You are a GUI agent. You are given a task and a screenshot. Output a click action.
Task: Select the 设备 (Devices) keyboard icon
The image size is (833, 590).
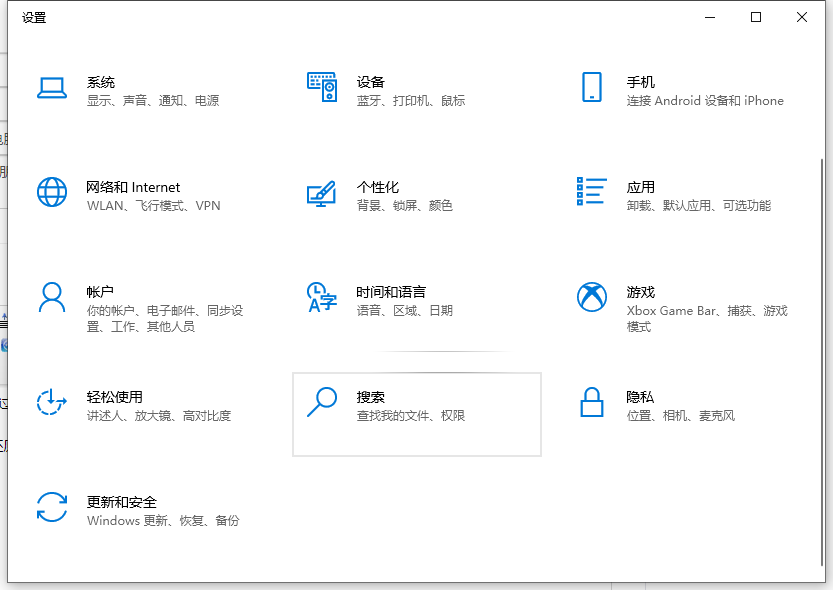coord(322,87)
